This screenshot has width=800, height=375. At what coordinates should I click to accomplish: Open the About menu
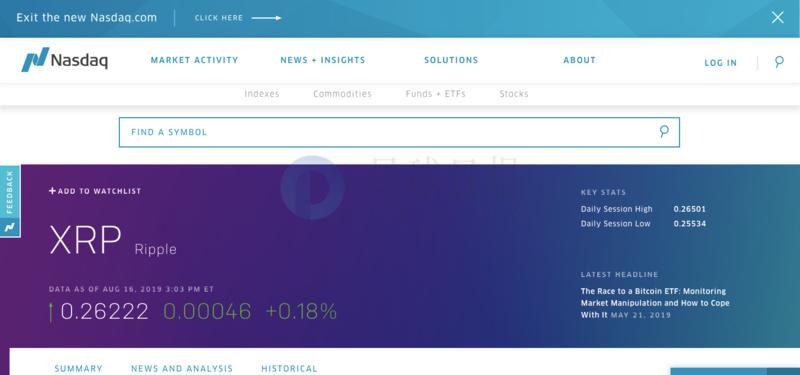click(x=580, y=60)
